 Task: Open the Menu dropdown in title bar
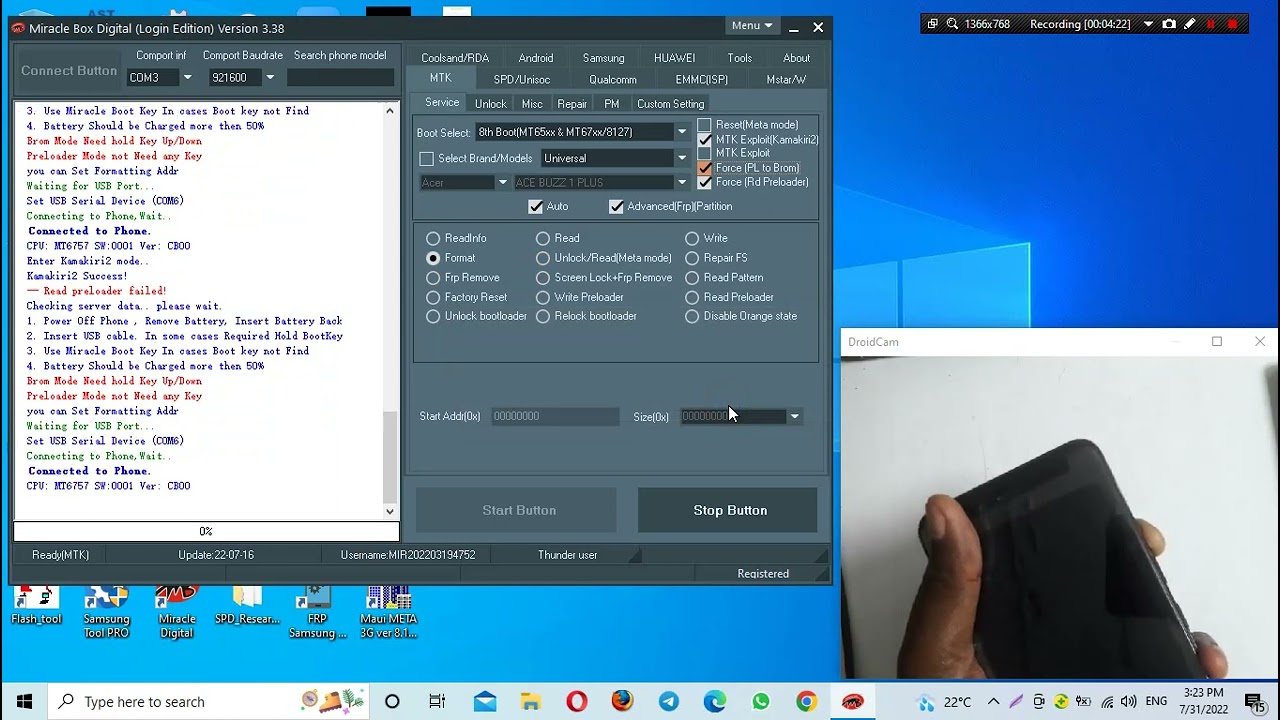[752, 26]
